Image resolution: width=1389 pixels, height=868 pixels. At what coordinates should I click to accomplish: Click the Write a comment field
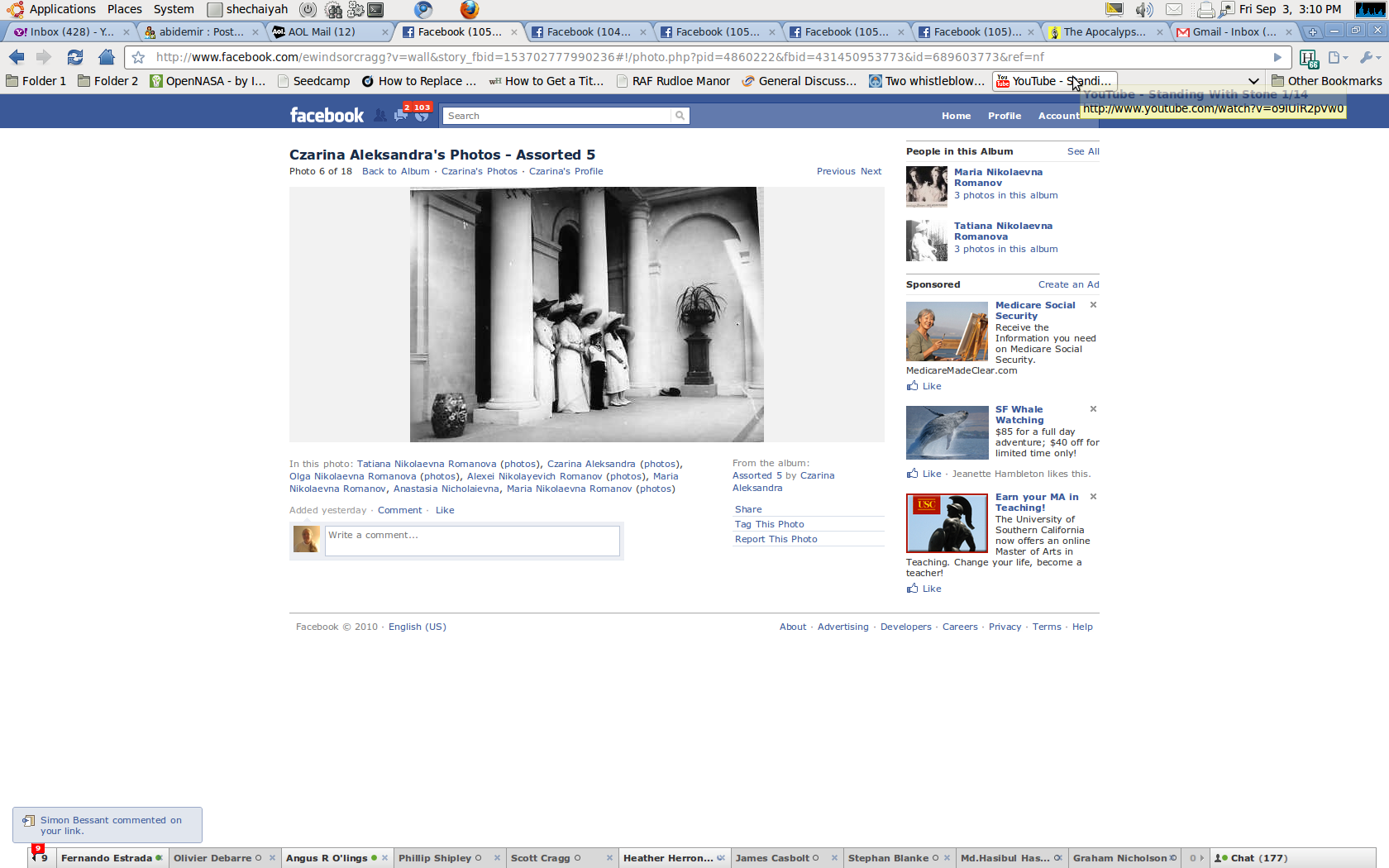[471, 541]
